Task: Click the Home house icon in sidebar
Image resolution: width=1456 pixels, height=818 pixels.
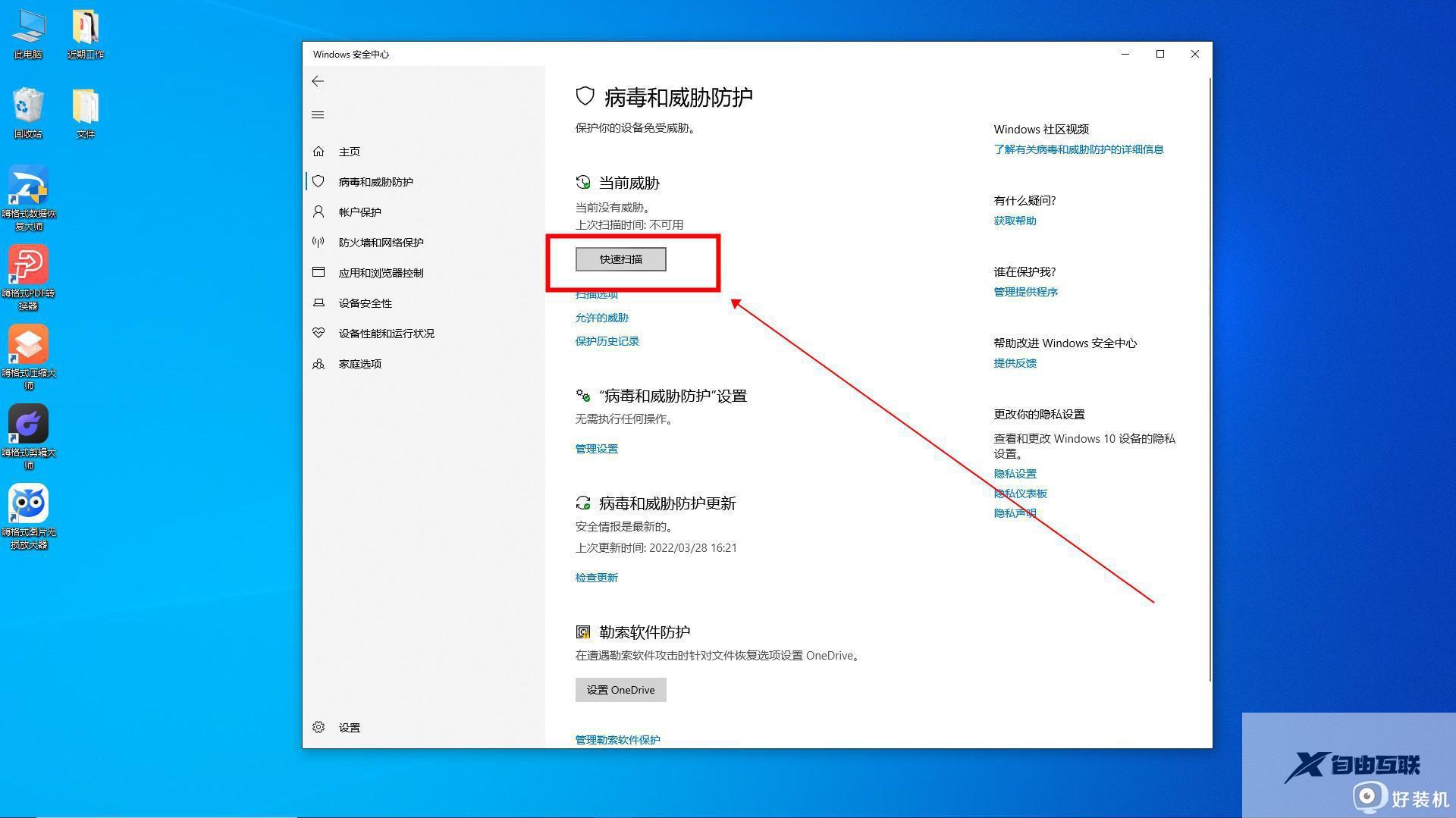Action: tap(318, 152)
